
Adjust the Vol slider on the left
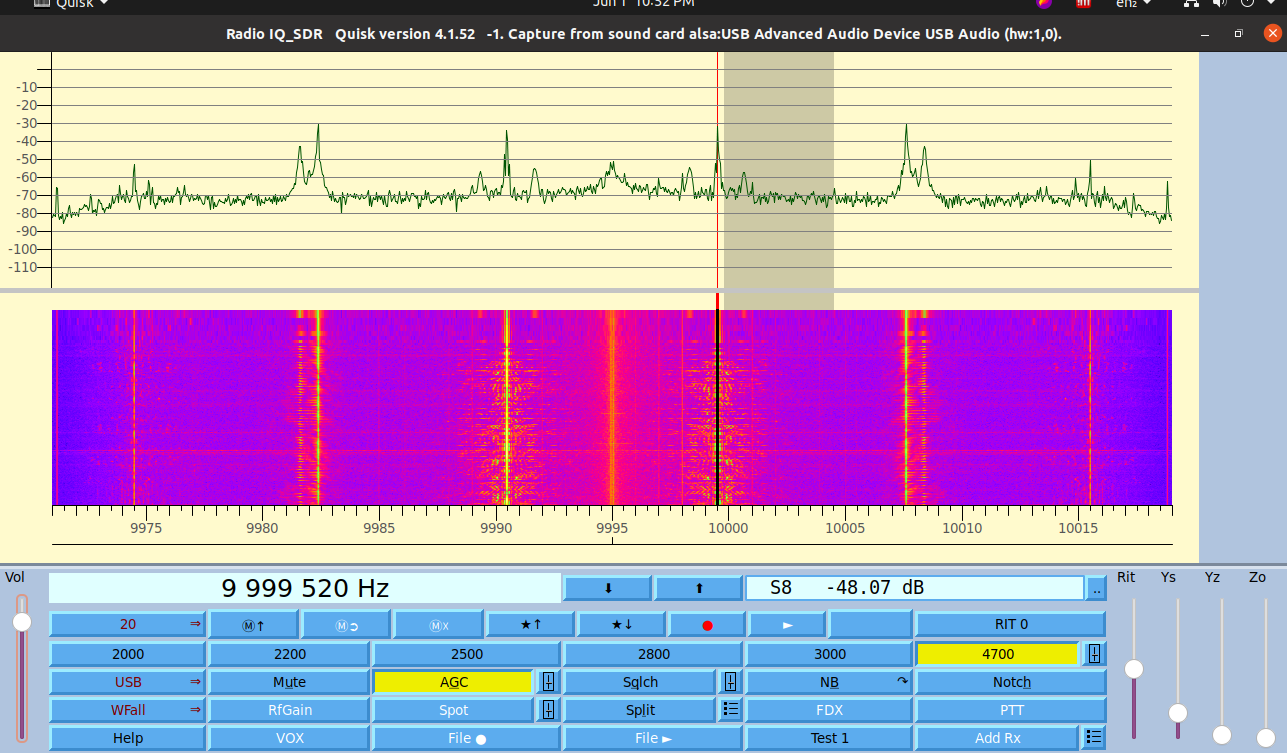click(20, 620)
